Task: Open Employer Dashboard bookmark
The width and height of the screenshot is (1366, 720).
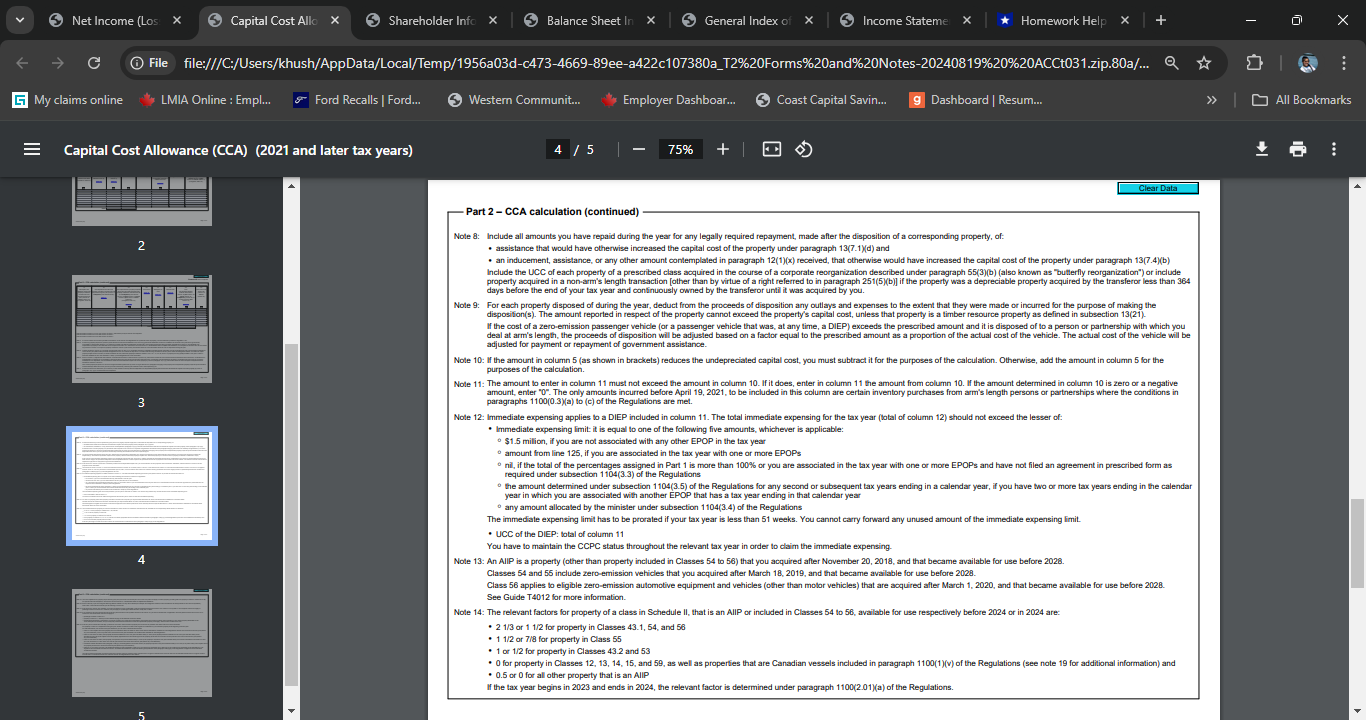Action: (x=668, y=100)
